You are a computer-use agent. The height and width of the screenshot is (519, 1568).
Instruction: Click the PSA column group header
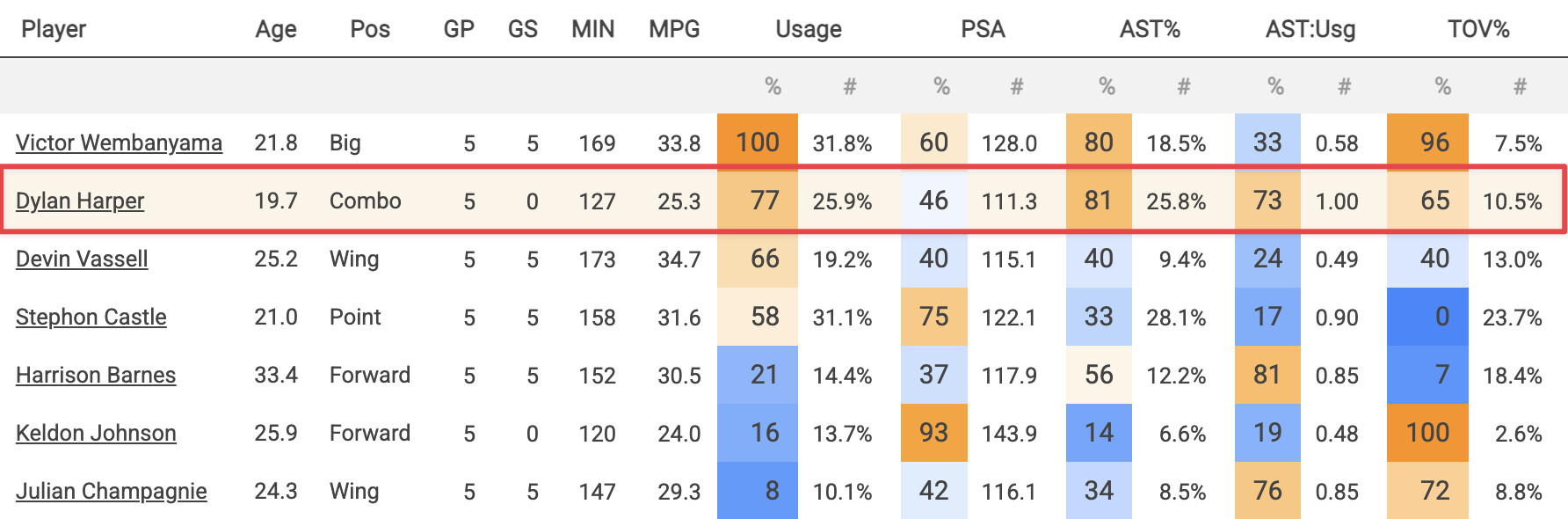click(983, 29)
